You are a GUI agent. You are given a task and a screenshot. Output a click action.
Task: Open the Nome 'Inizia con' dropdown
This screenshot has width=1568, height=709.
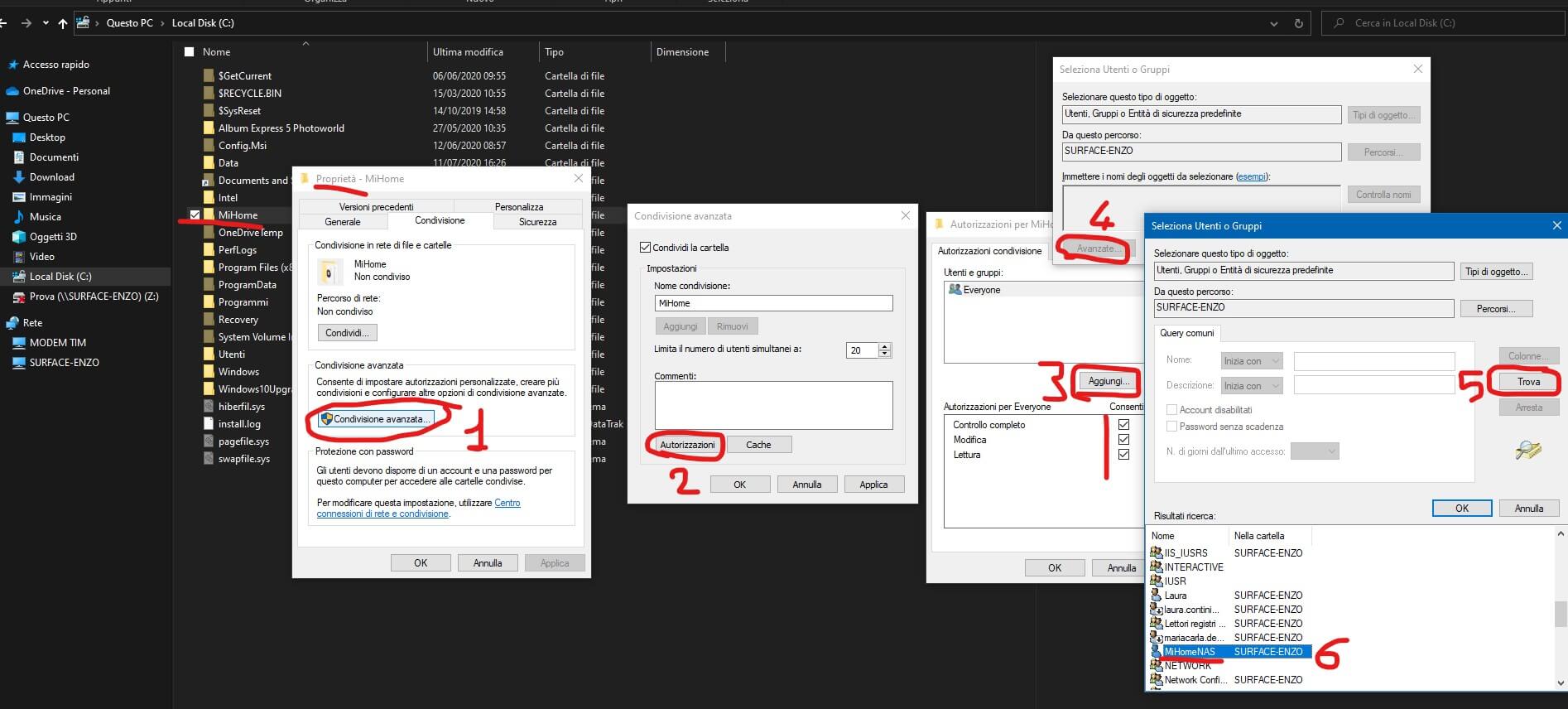point(1252,361)
